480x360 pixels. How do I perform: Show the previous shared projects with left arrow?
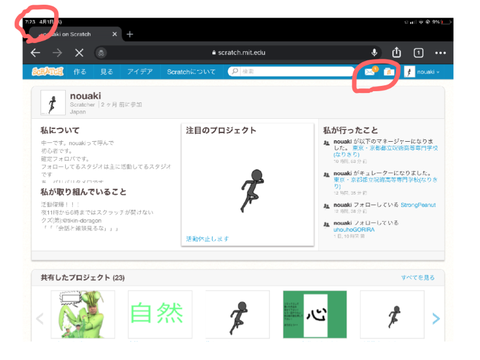tap(40, 319)
